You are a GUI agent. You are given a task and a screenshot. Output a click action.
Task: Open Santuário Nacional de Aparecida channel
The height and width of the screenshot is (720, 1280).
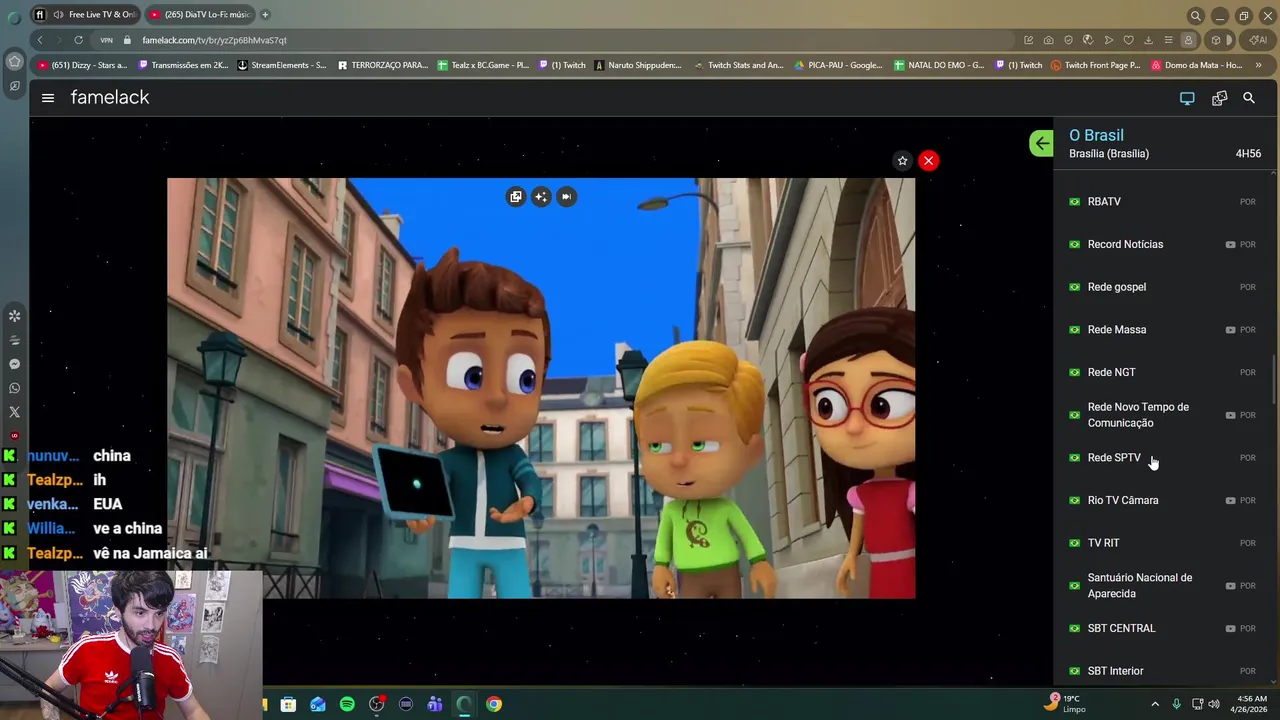point(1162,586)
